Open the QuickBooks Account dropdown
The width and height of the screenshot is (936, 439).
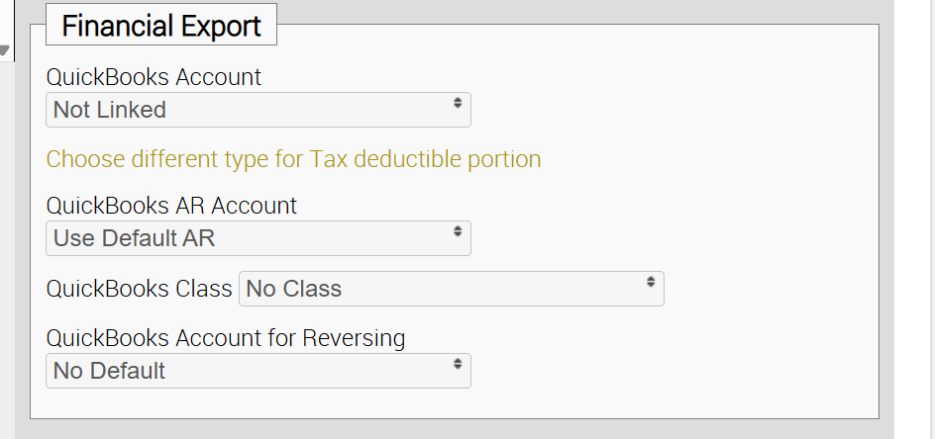[x=258, y=110]
